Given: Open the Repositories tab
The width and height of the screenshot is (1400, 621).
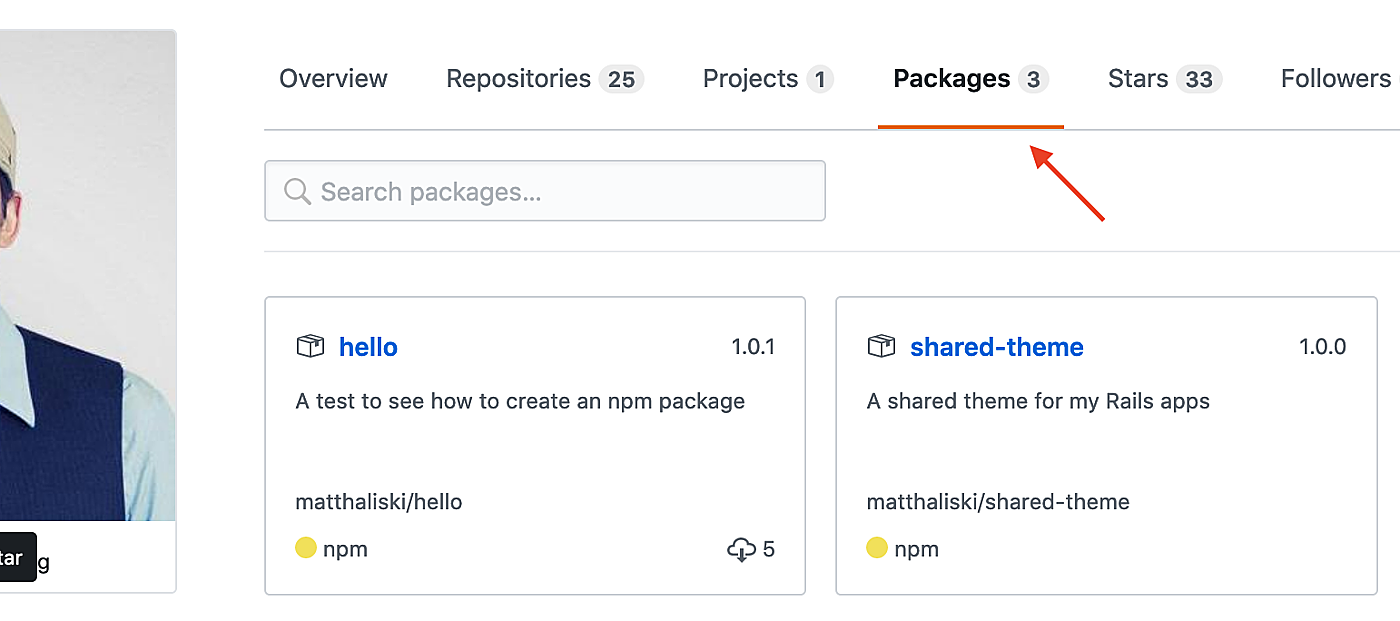Looking at the screenshot, I should [x=518, y=79].
